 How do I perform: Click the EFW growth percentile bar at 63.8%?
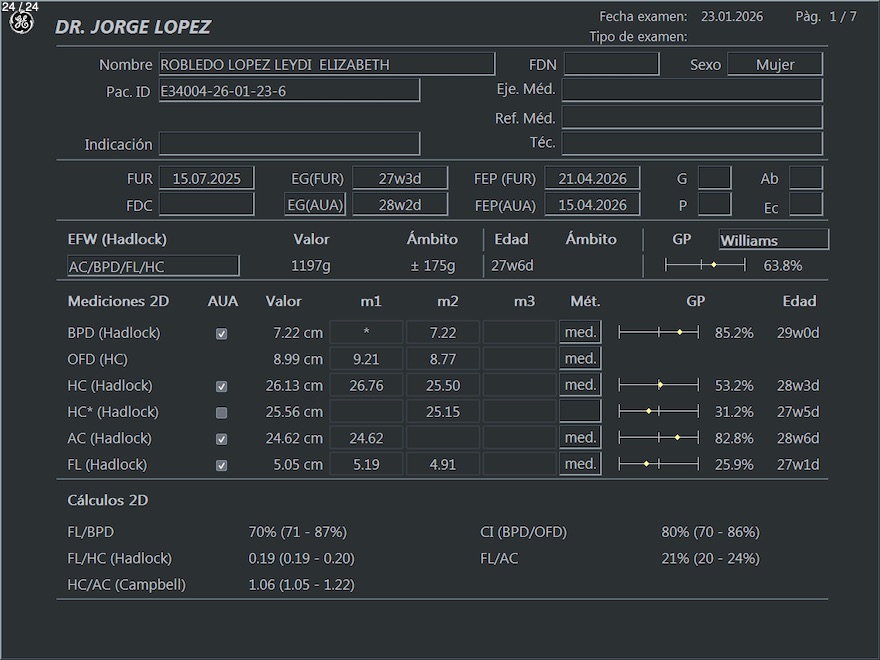705,265
